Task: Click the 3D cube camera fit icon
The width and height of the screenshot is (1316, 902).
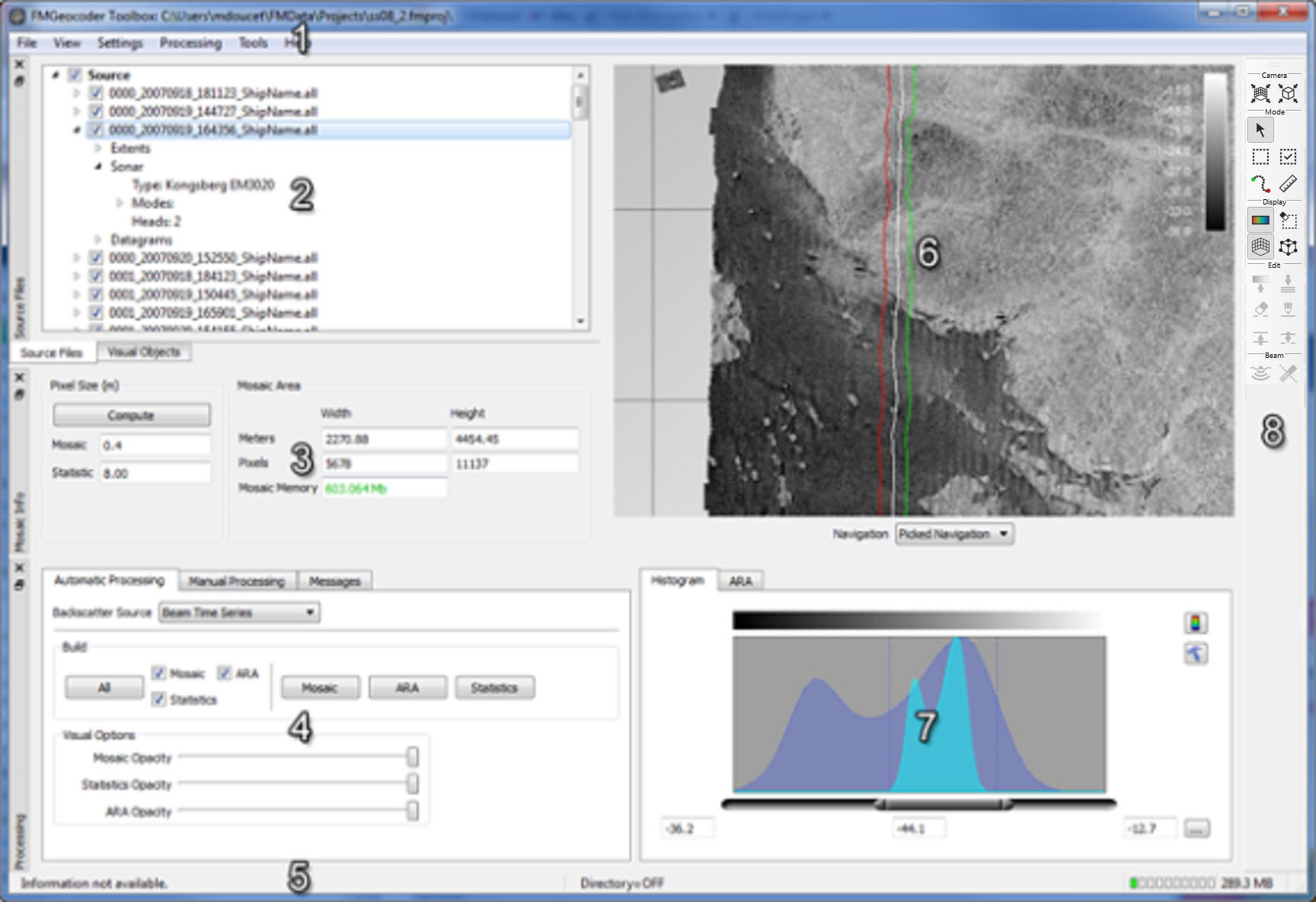Action: coord(1288,94)
